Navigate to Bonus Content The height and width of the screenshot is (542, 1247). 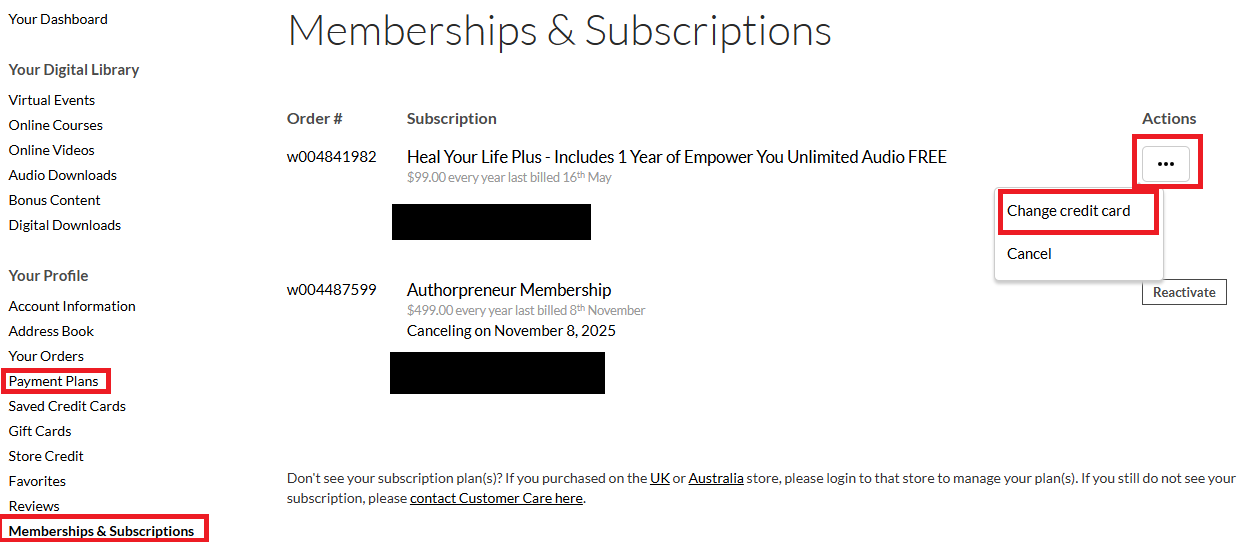52,200
